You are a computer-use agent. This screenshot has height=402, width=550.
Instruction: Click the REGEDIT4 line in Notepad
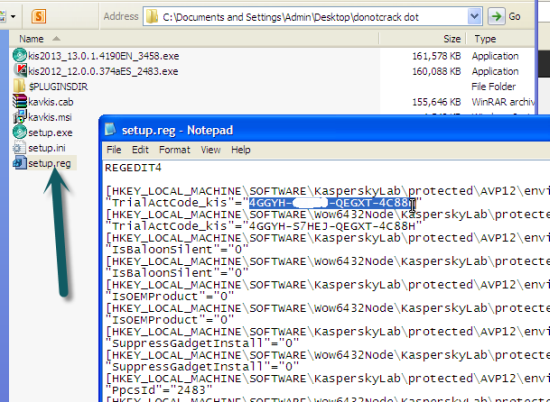pos(133,168)
